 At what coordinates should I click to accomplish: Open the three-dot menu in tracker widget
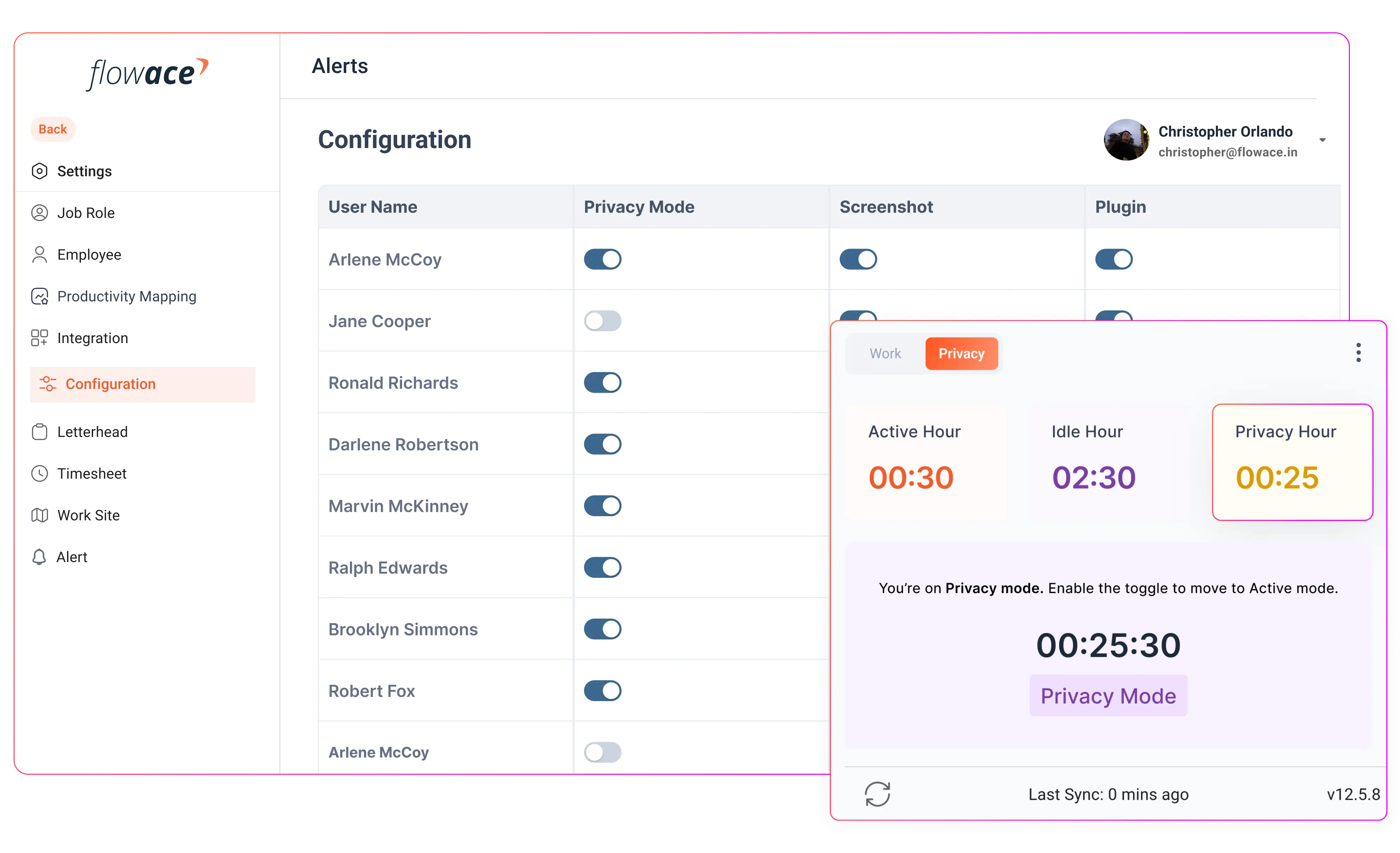tap(1359, 352)
